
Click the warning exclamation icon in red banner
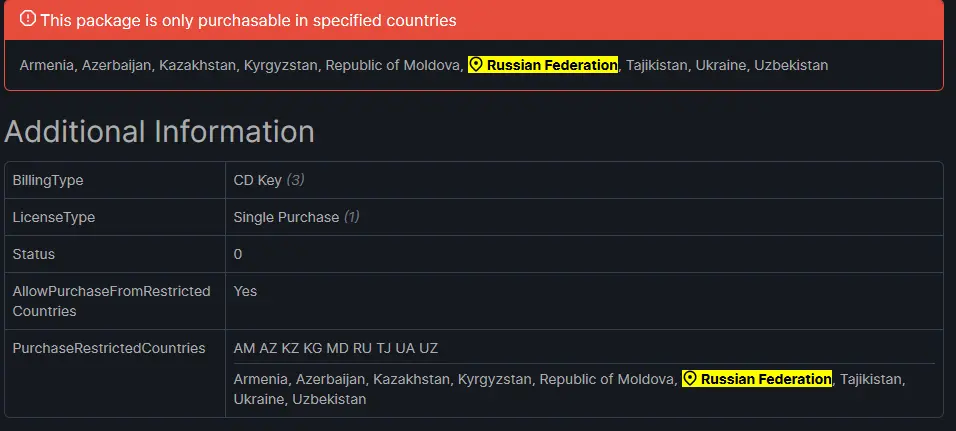click(27, 19)
